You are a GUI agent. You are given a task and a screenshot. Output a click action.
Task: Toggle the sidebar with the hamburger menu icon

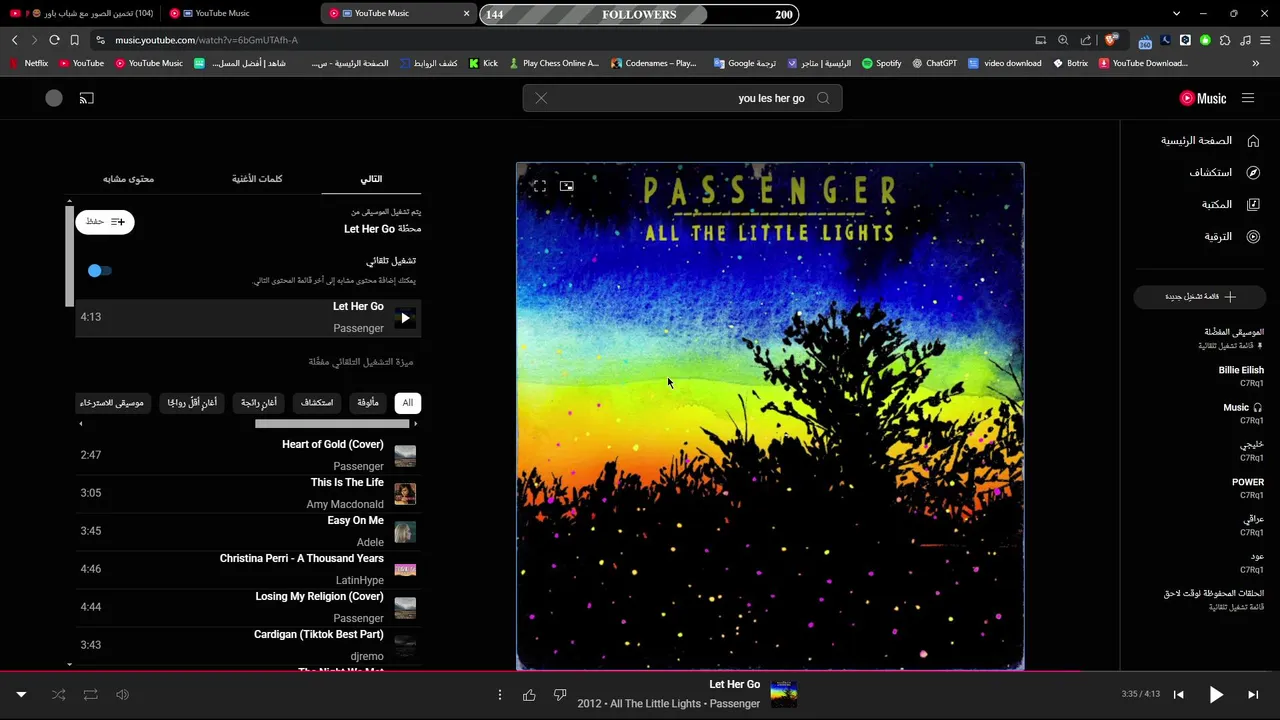(1248, 98)
